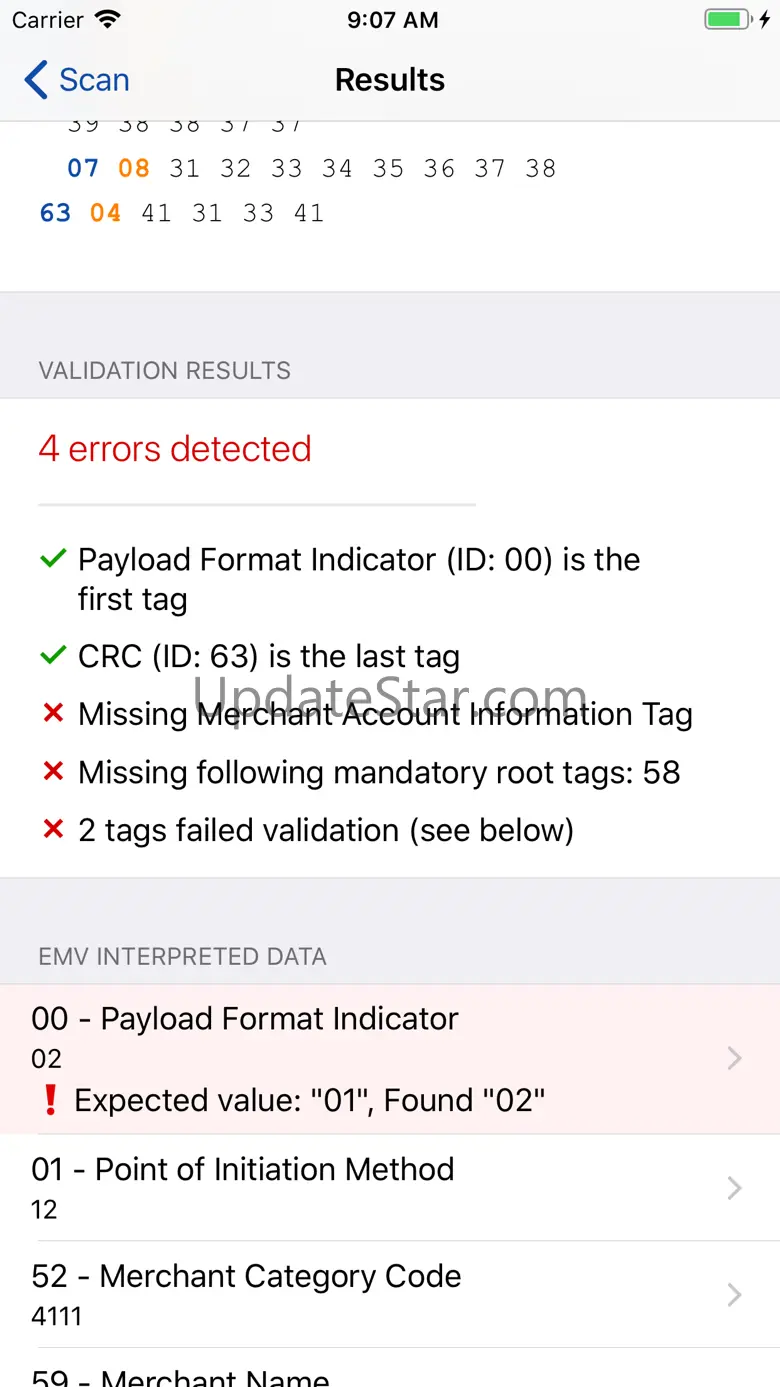This screenshot has height=1387, width=780.
Task: Tap red X for Missing Merchant Account
Action: coord(53,714)
